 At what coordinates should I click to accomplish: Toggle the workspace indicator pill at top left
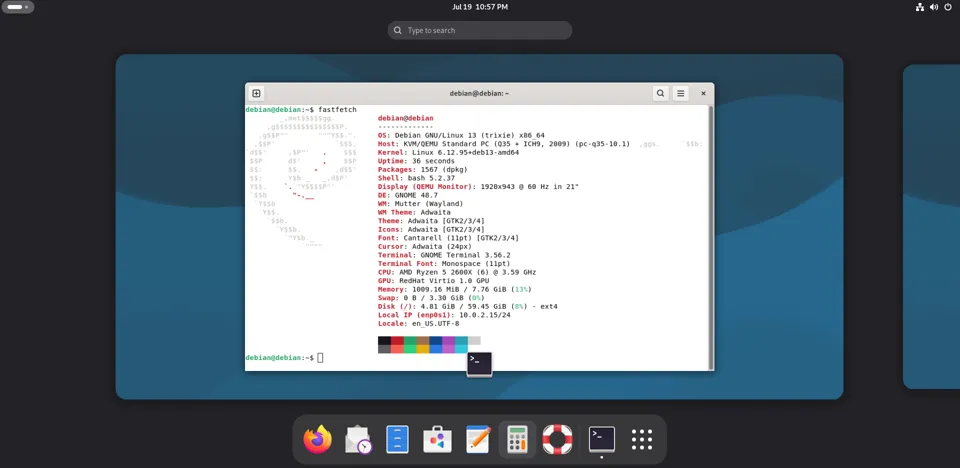(x=18, y=7)
